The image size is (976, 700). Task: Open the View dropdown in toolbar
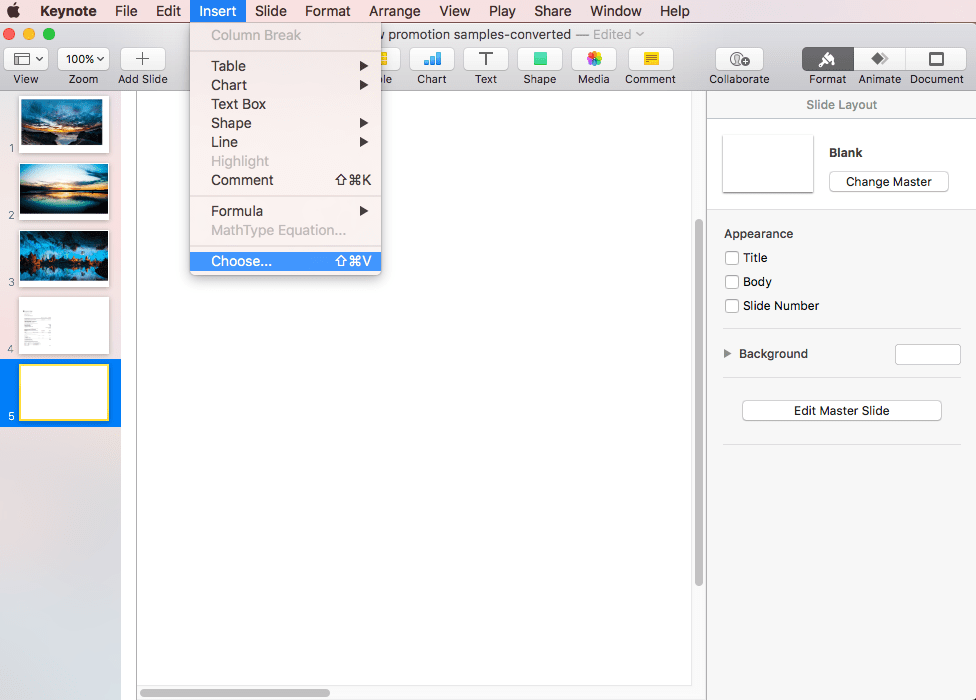26,60
